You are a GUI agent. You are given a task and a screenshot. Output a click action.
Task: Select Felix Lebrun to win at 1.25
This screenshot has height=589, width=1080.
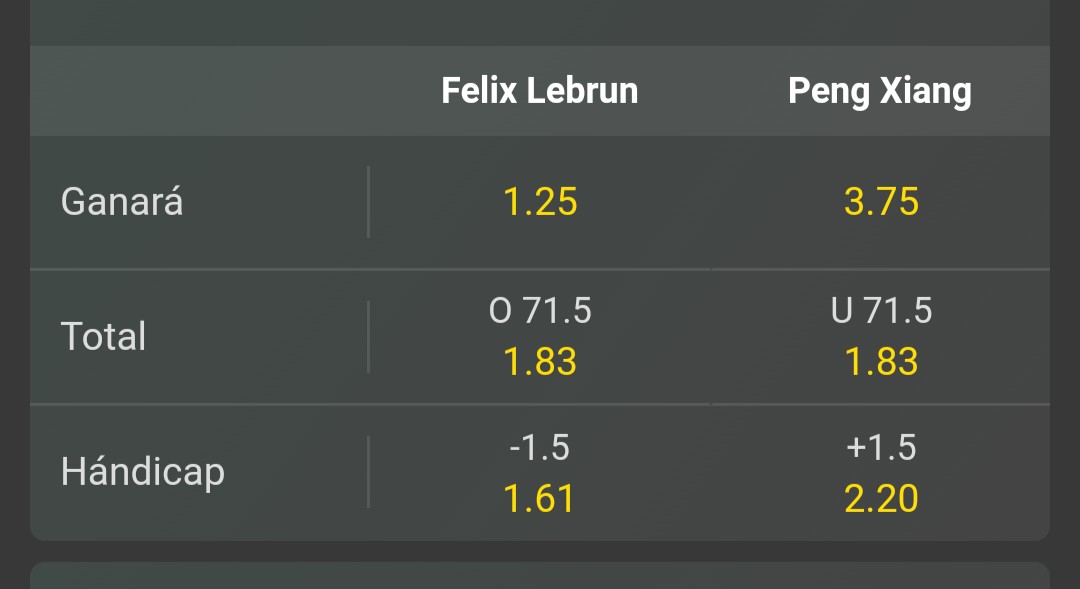(x=540, y=202)
